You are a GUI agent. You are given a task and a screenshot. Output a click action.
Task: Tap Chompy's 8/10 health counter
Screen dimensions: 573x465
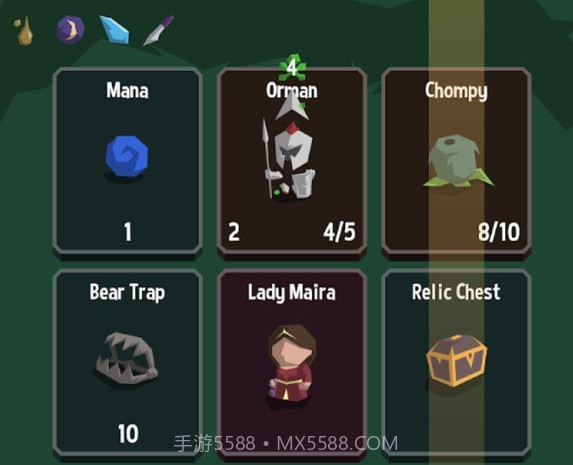click(x=499, y=231)
